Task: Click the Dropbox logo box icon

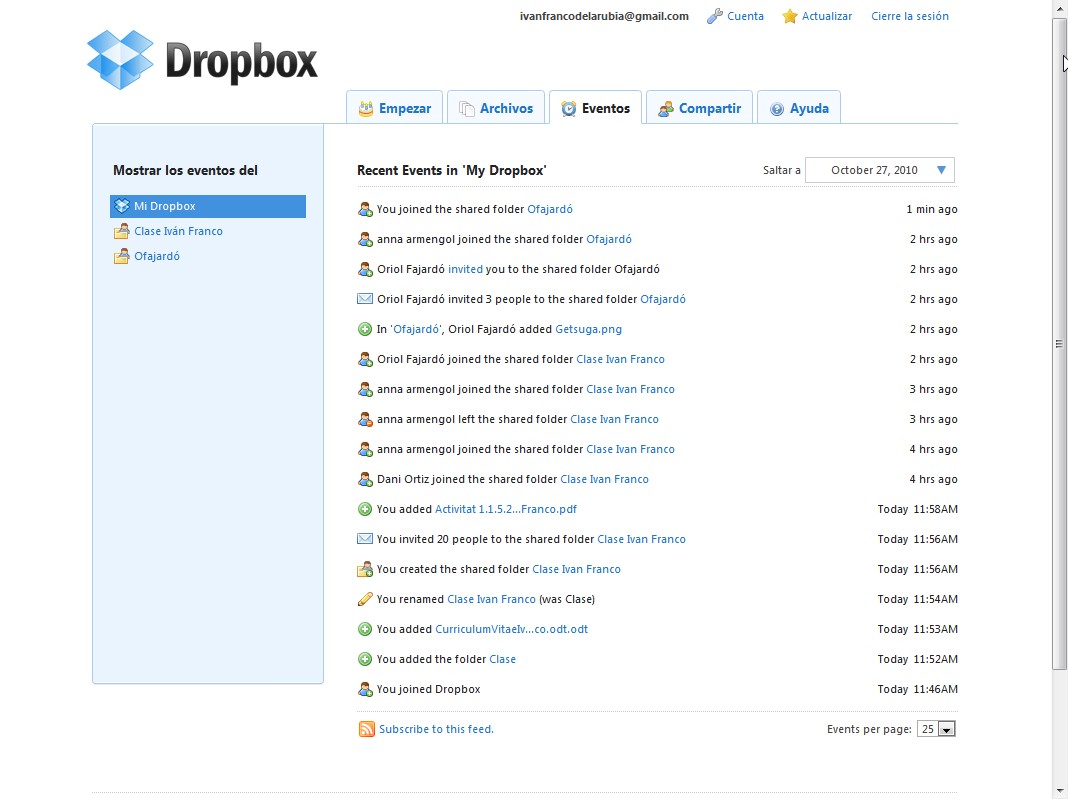Action: (x=120, y=60)
